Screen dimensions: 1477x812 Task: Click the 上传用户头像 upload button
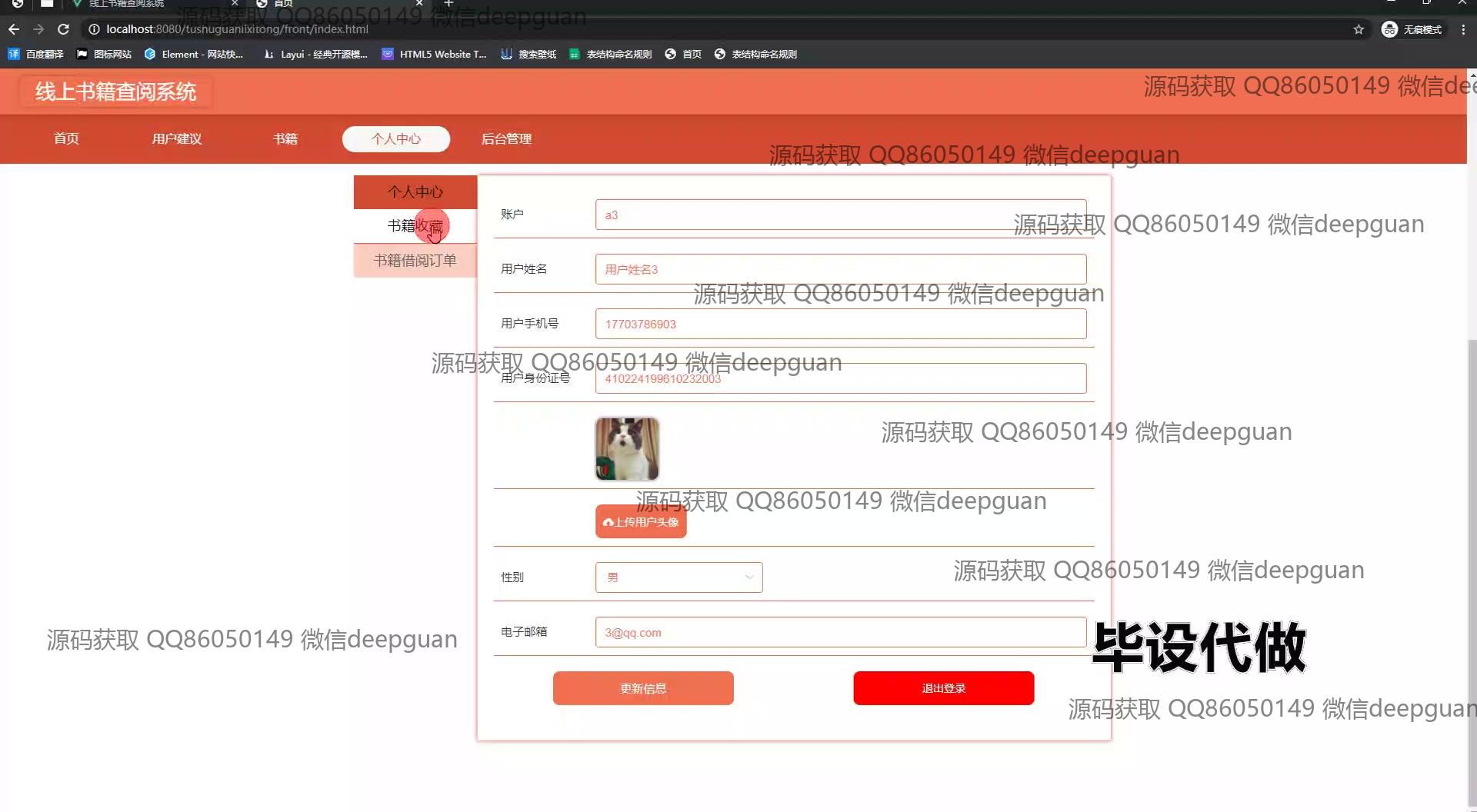[x=641, y=522]
